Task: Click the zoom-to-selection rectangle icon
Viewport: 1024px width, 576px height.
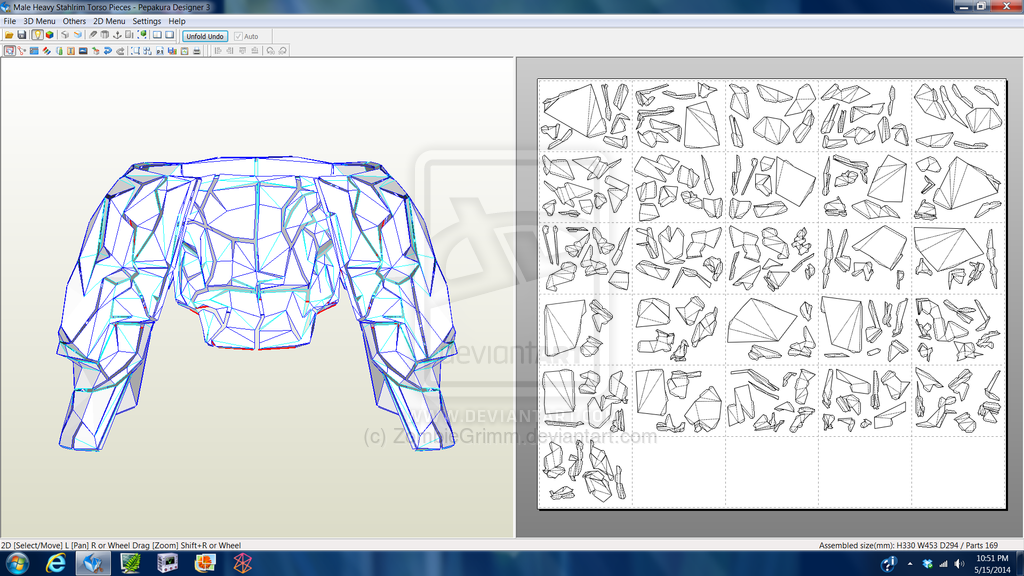Action: click(x=135, y=51)
